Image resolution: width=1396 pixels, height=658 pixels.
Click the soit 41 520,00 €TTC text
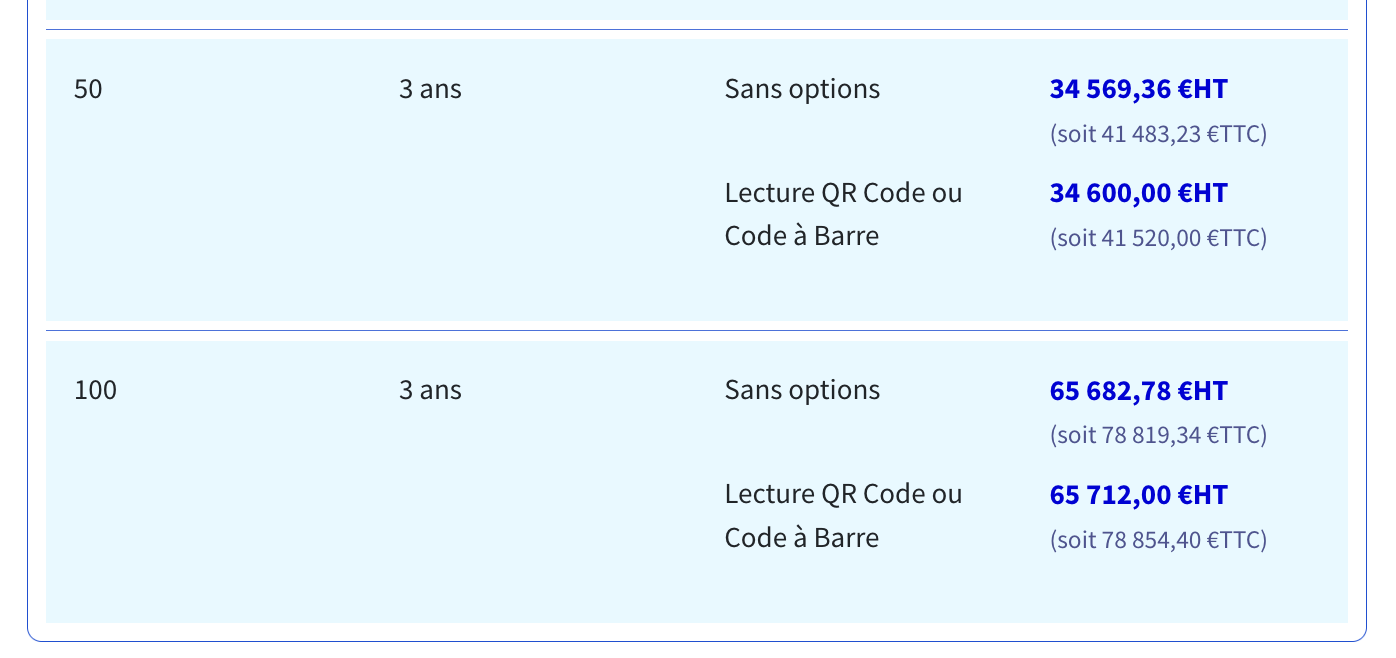1158,238
